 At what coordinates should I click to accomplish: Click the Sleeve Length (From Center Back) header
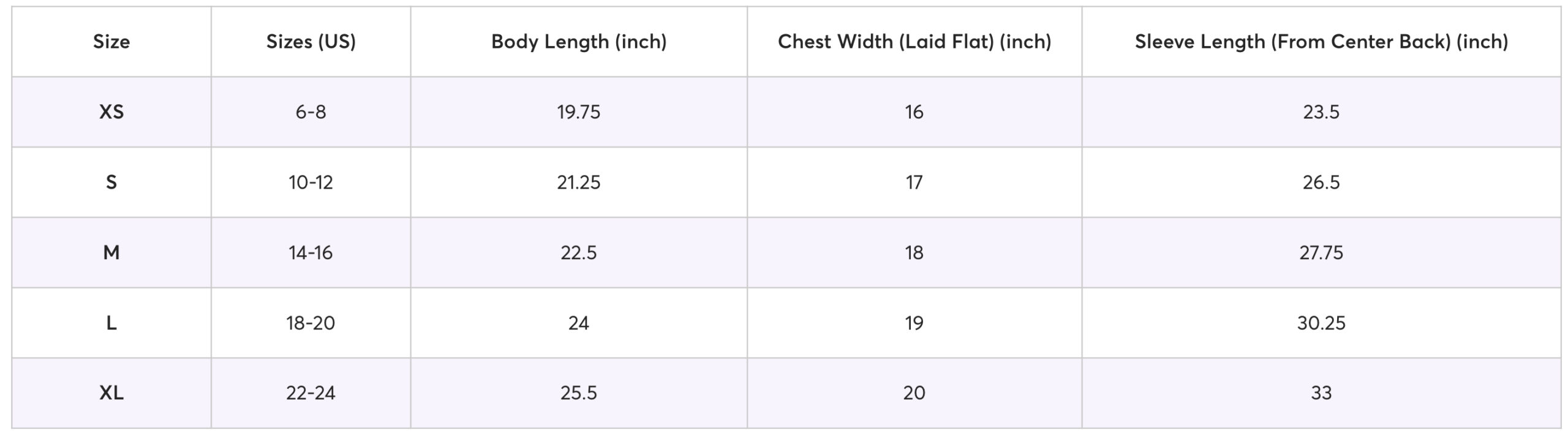click(x=1321, y=42)
